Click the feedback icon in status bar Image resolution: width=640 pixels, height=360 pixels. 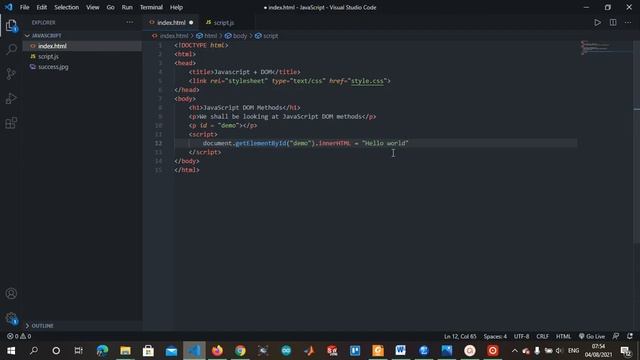click(x=616, y=336)
